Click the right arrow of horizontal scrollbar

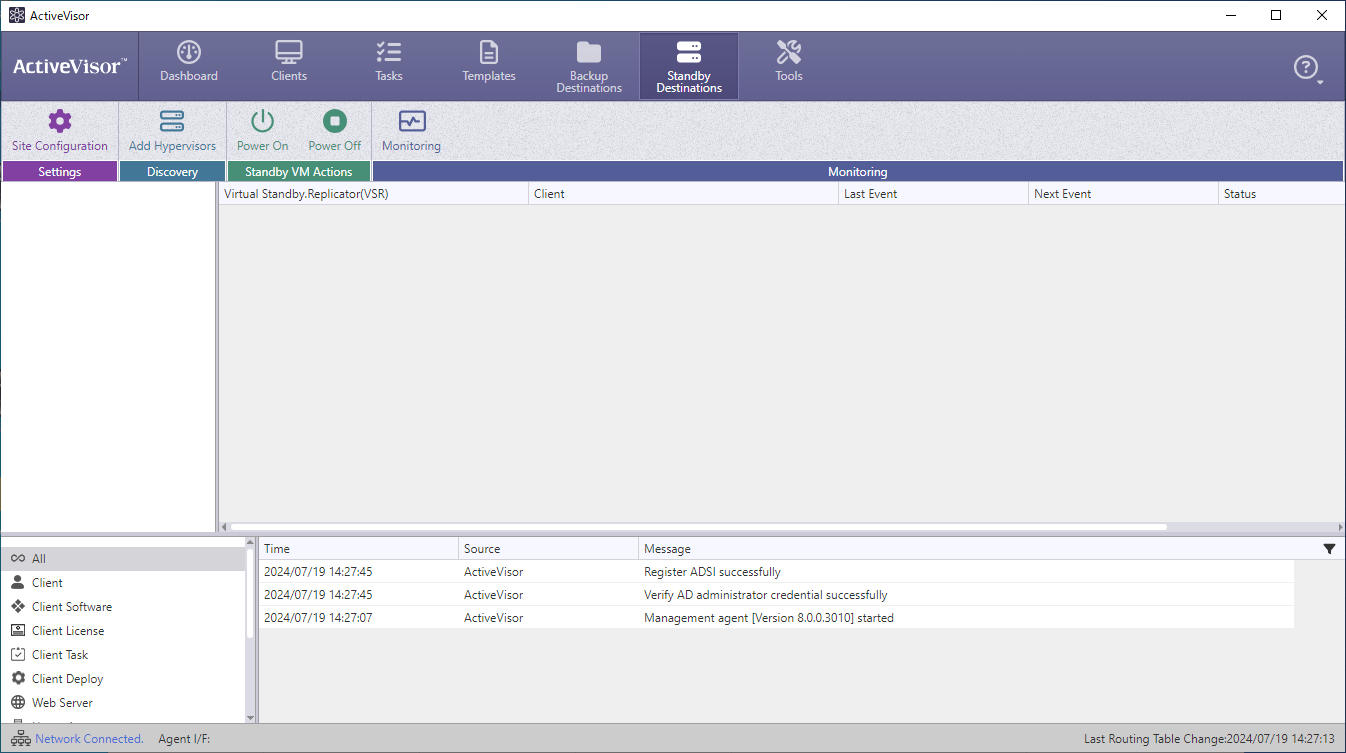1340,527
